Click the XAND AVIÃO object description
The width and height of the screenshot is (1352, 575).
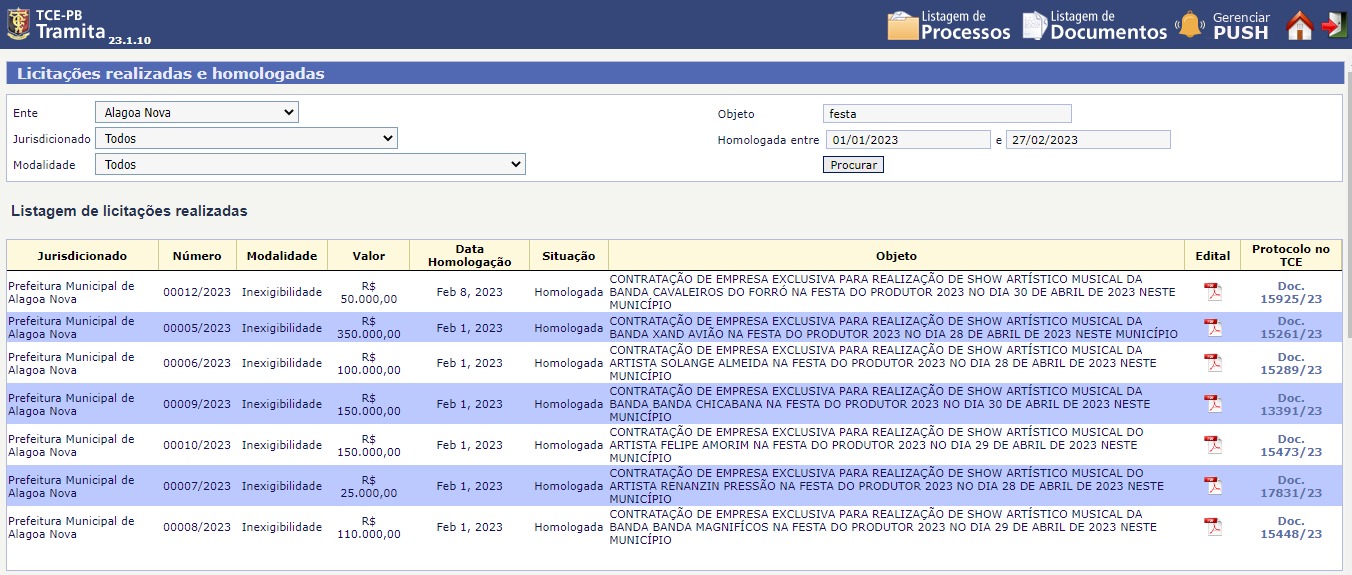point(893,328)
